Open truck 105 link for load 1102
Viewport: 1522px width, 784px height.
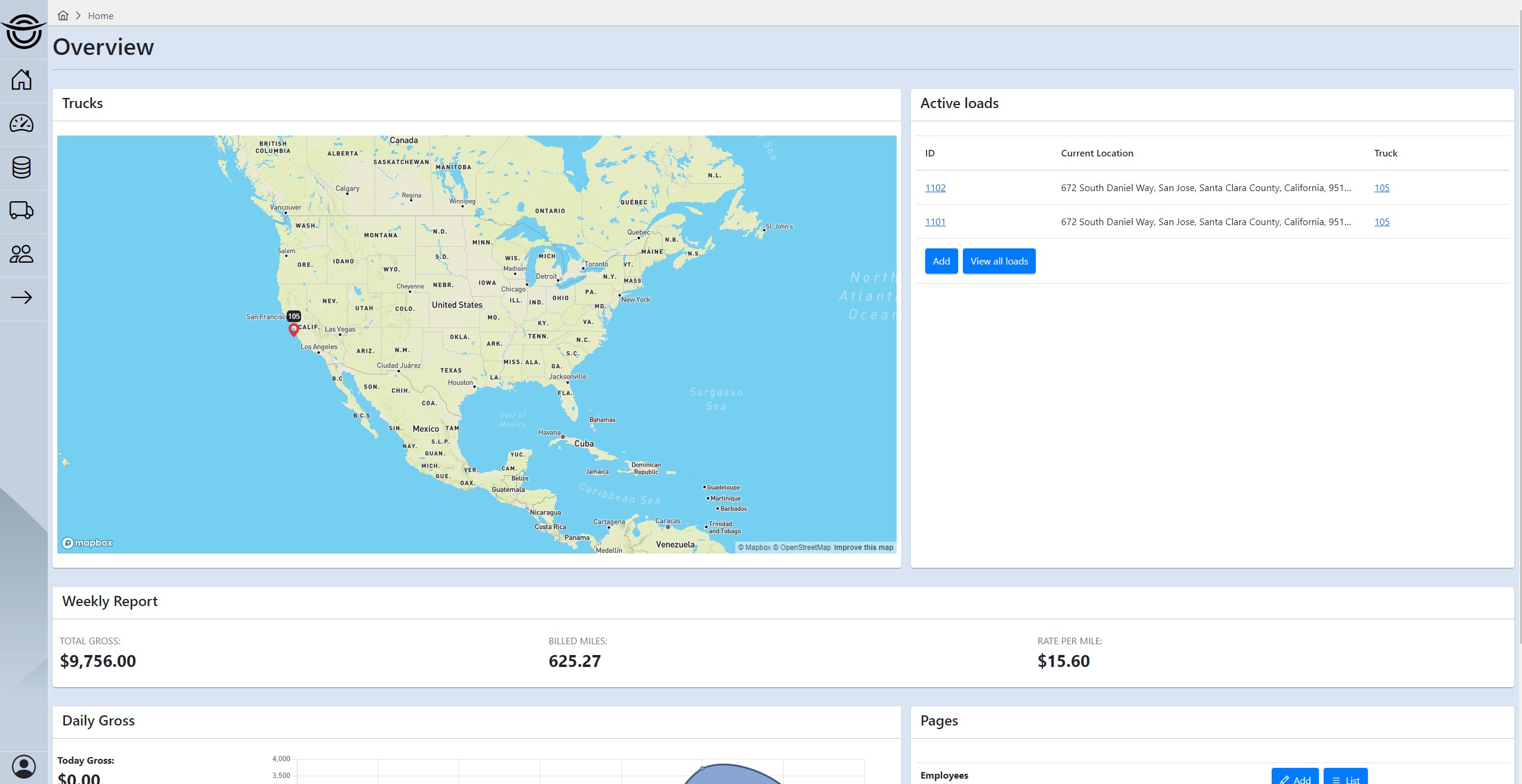tap(1381, 187)
